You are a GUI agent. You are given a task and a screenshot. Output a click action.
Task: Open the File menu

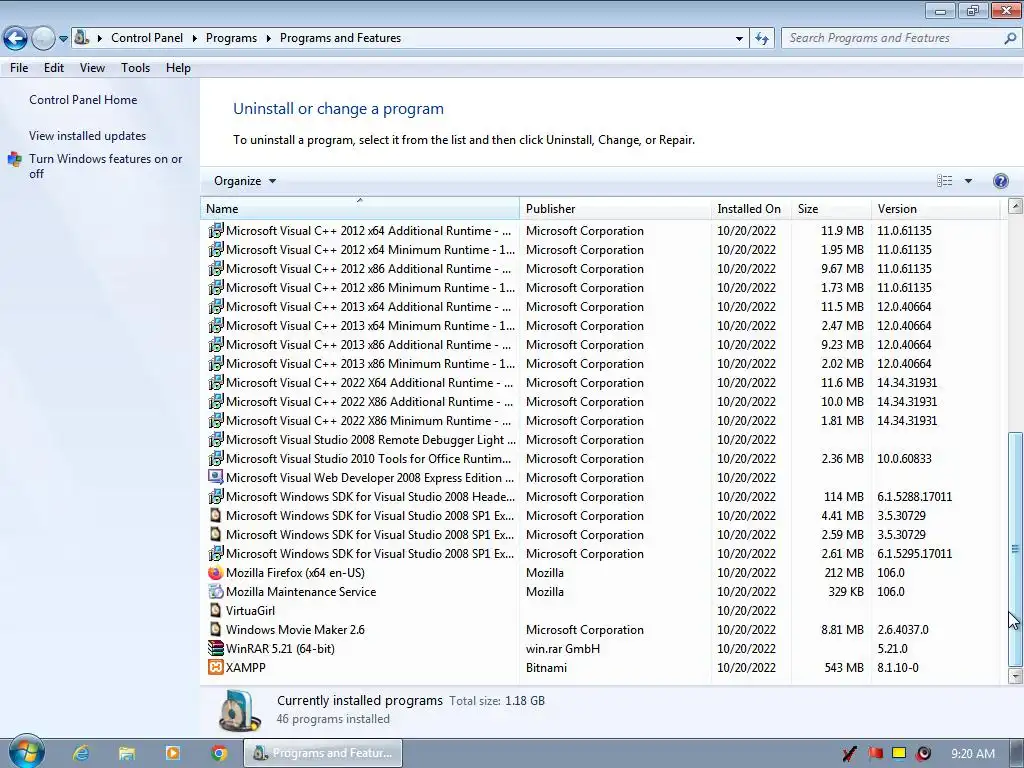tap(19, 68)
